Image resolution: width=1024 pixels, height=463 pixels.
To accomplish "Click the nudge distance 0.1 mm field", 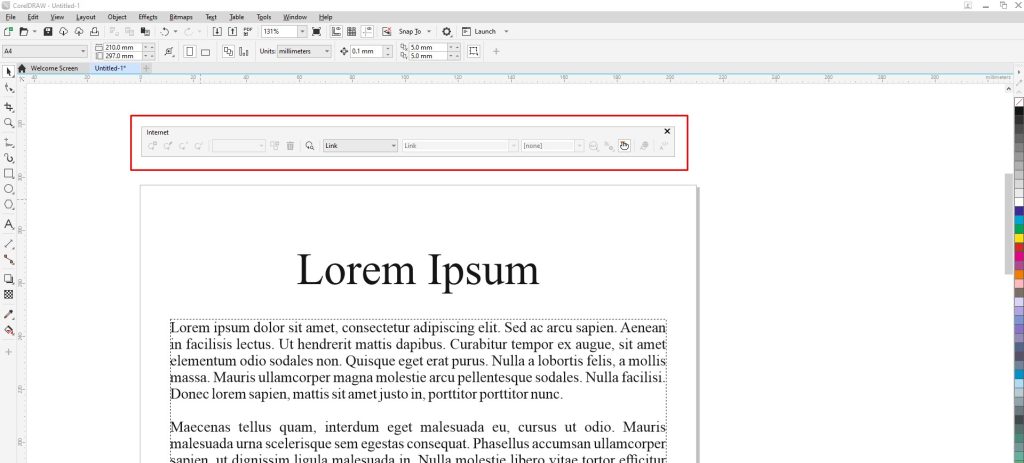I will (x=366, y=52).
